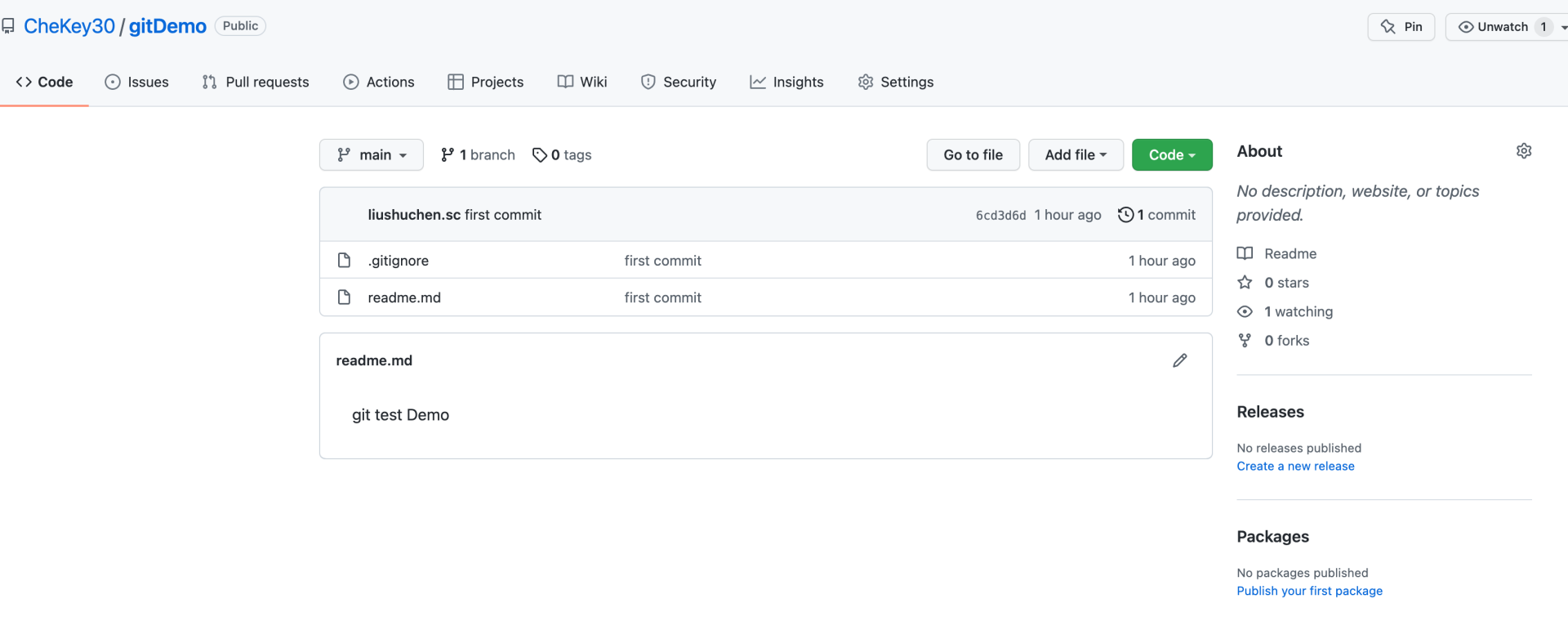Click the watcher count badge 1
This screenshot has height=630, width=1568.
click(x=1543, y=27)
